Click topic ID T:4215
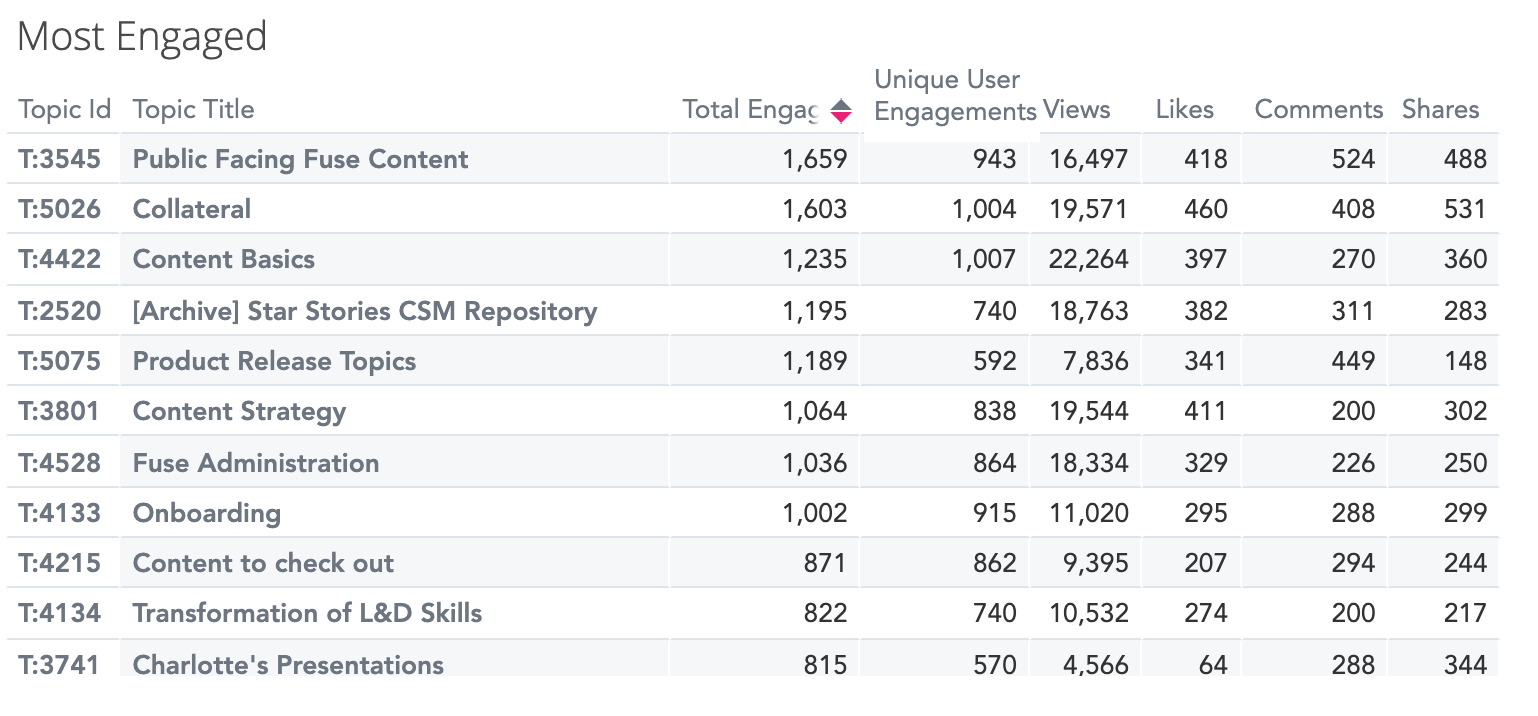The width and height of the screenshot is (1538, 716). coord(60,563)
